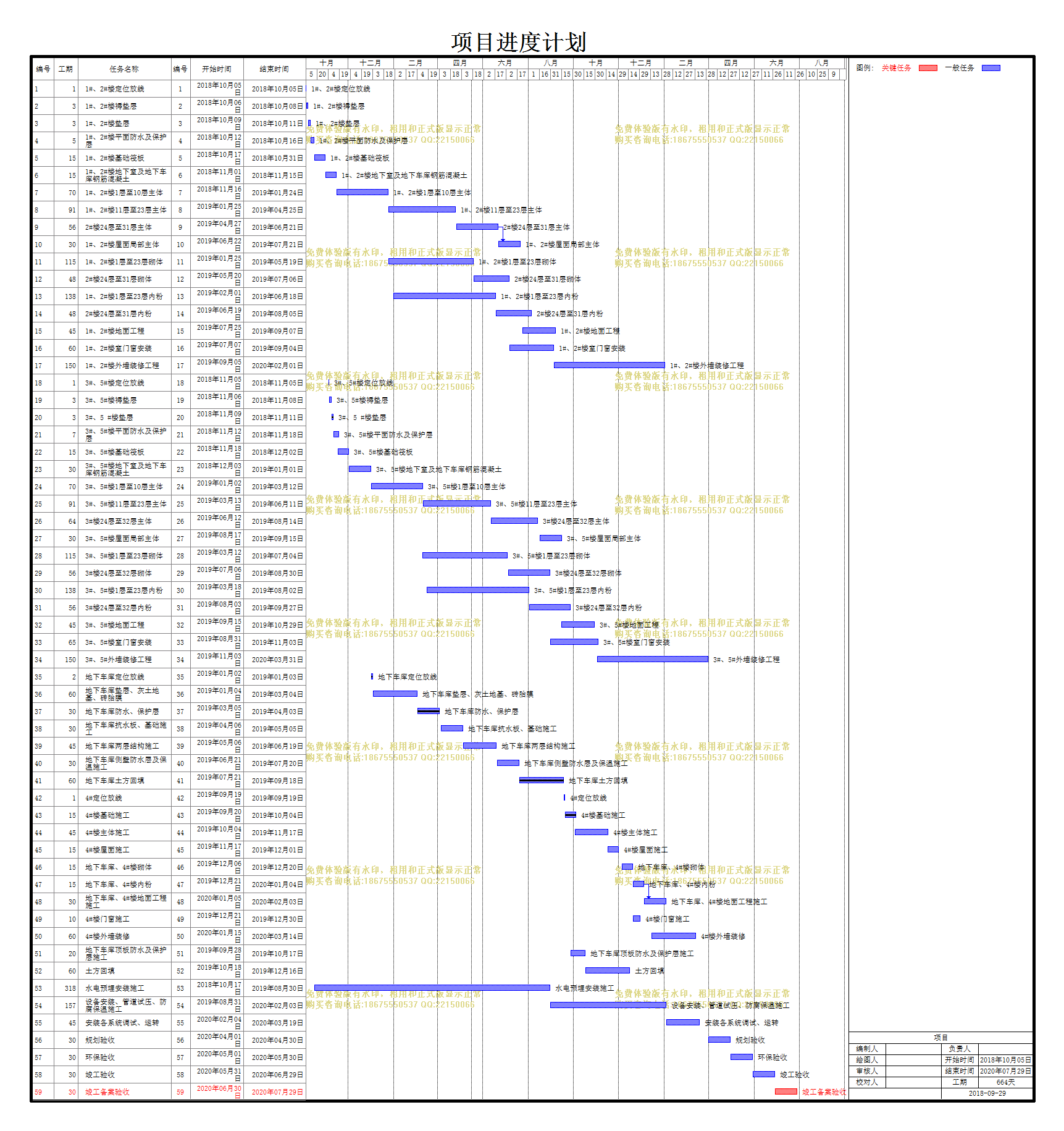Select task name 地下车库定位放线 in table

click(x=115, y=677)
